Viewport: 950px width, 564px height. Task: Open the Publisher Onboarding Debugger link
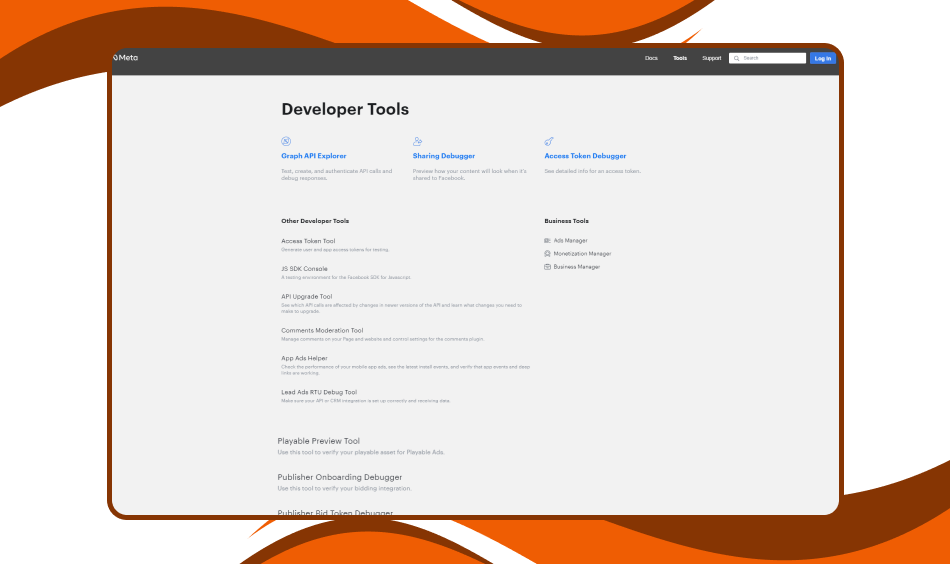coord(340,477)
